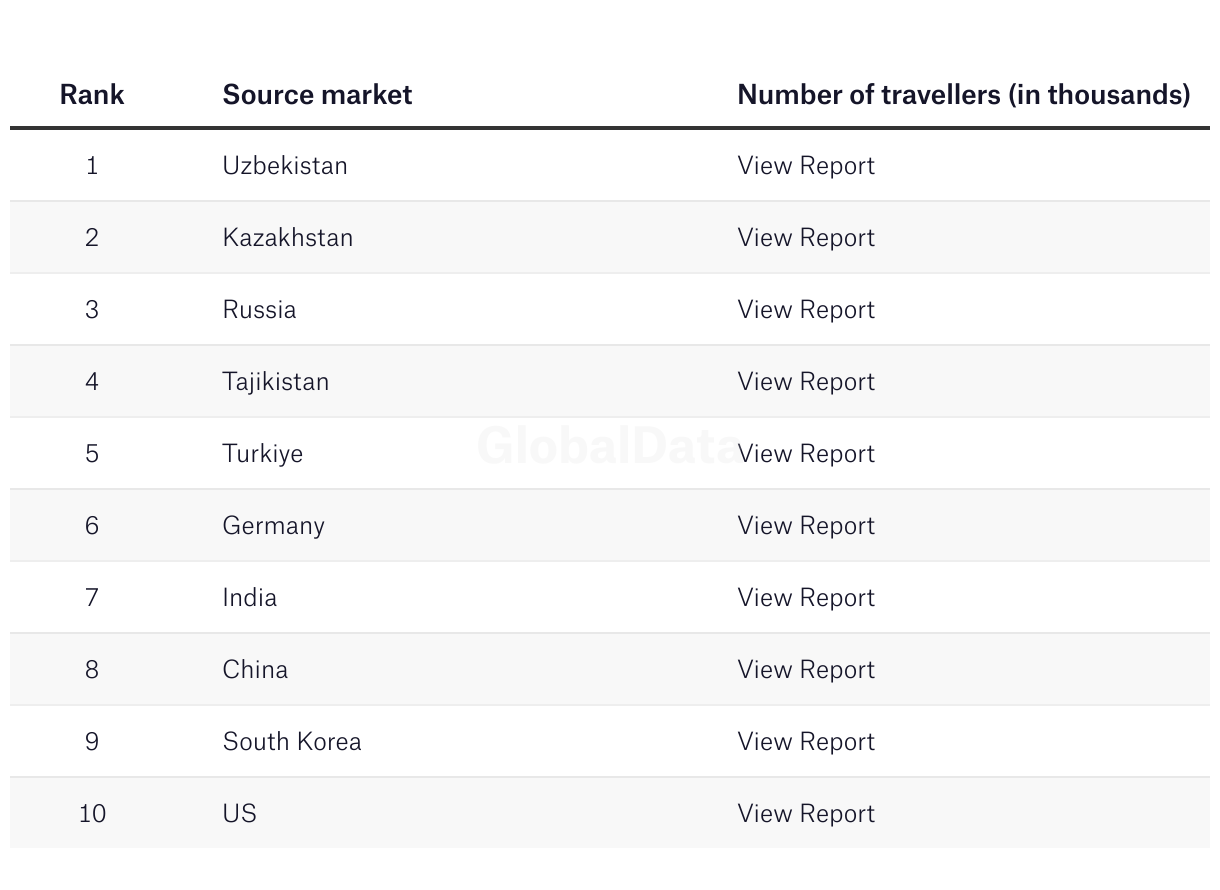This screenshot has height=890, width=1220.
Task: Click the Germany country name
Action: tap(274, 526)
